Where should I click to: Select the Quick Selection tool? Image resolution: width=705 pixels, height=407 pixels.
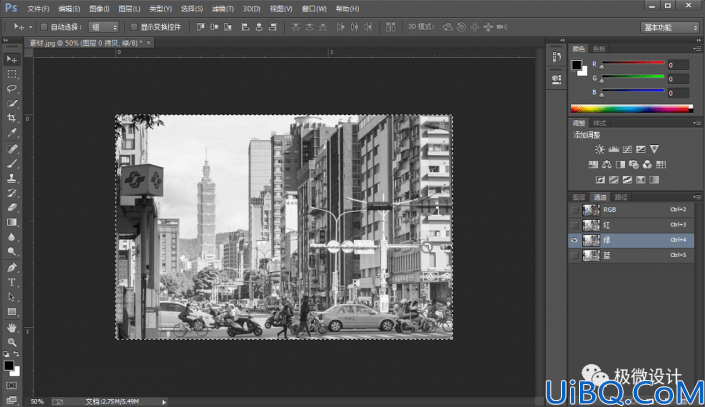coord(12,103)
